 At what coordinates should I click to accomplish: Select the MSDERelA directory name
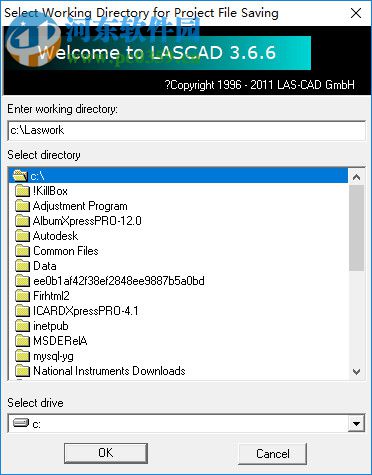point(60,341)
